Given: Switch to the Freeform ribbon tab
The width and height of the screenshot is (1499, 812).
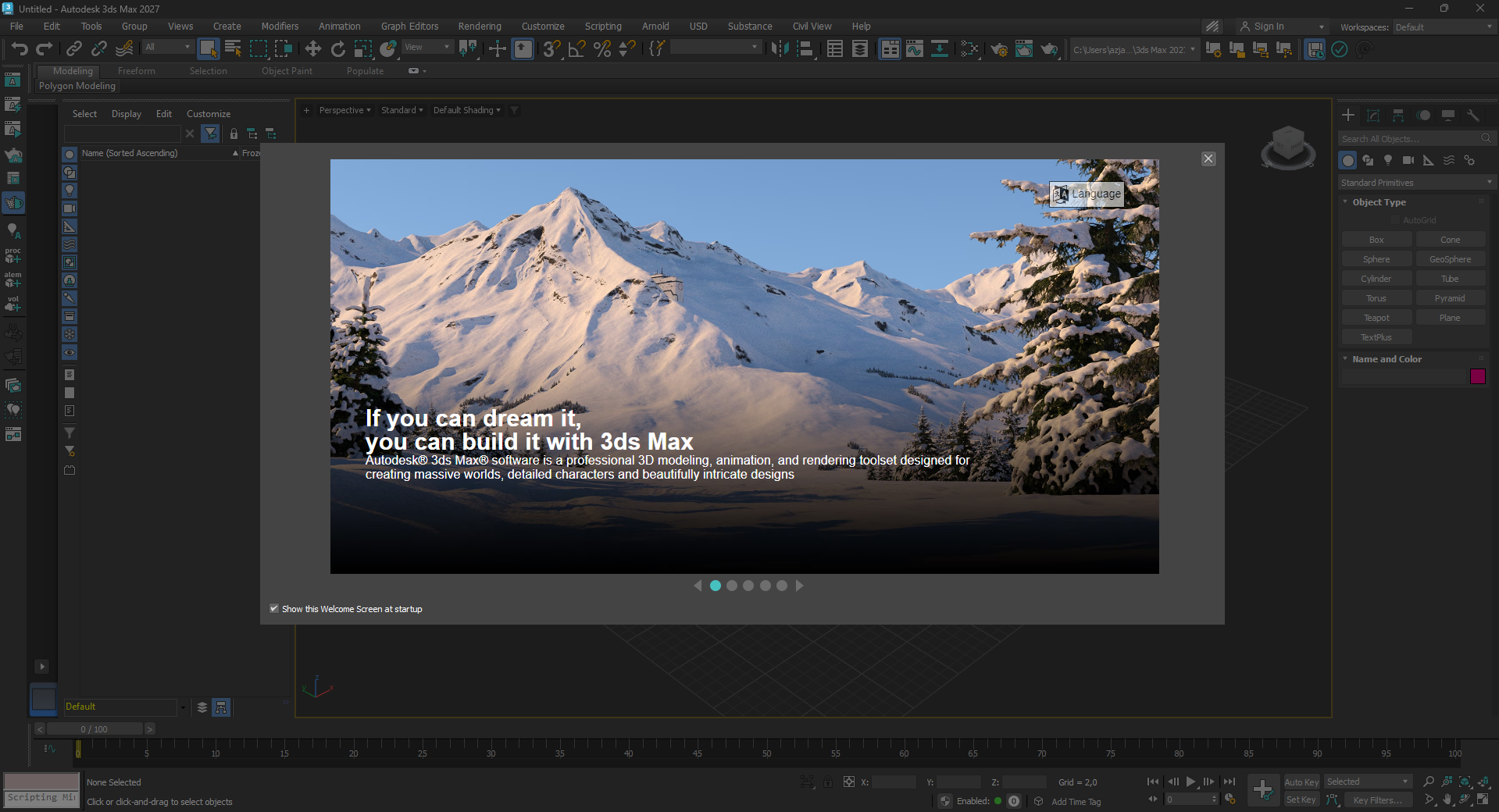Looking at the screenshot, I should (x=137, y=71).
